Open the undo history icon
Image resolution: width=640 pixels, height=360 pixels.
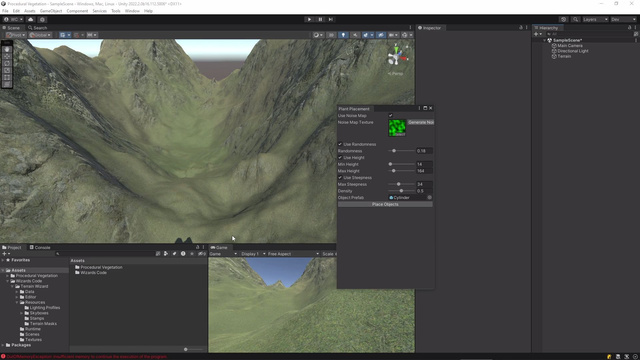pyautogui.click(x=563, y=19)
